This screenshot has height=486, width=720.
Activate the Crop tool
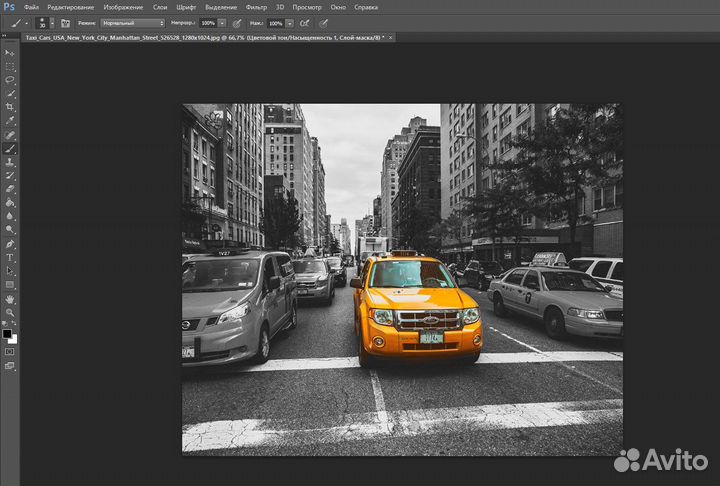coord(10,107)
